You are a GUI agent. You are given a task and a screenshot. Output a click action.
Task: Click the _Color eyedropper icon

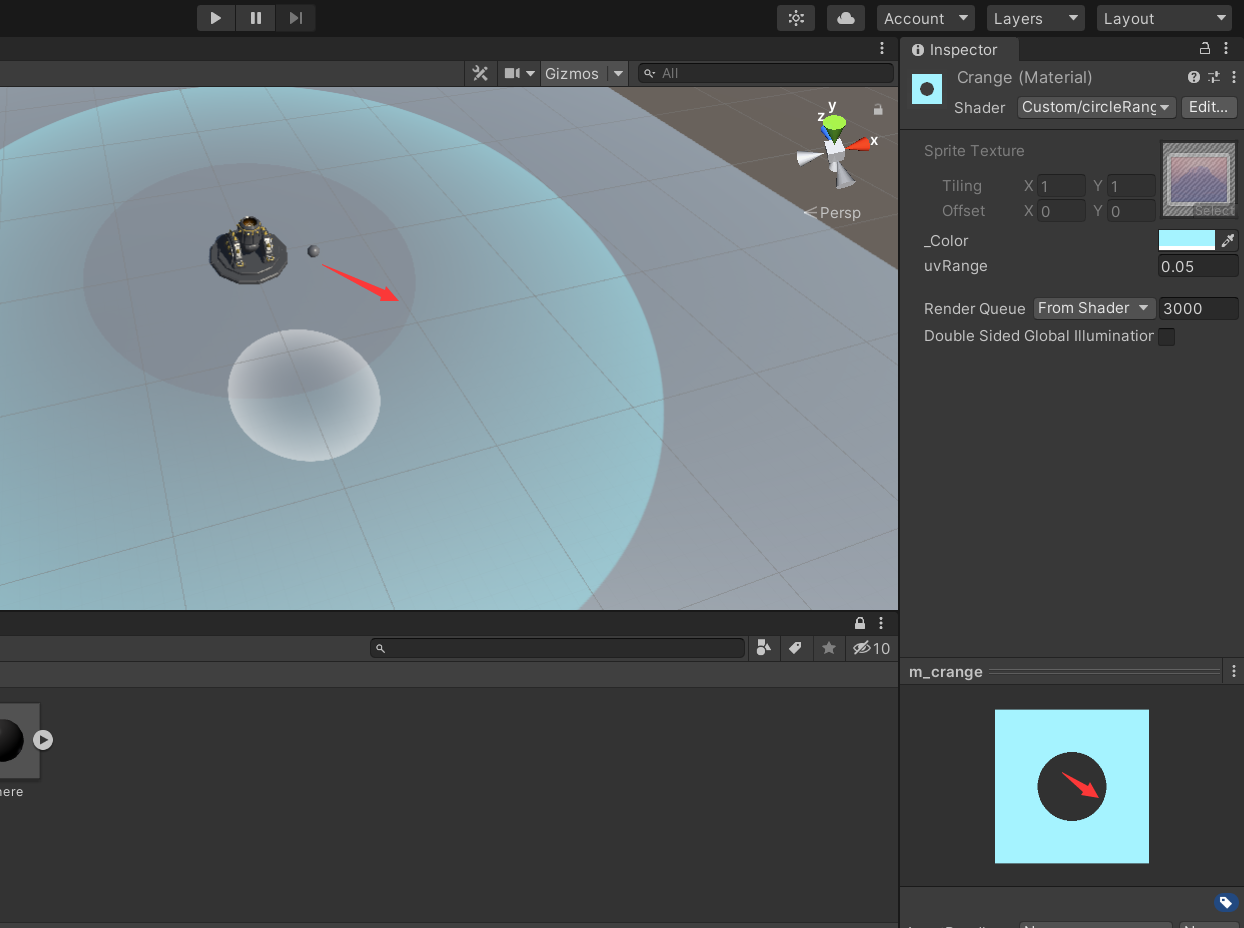tap(1229, 240)
